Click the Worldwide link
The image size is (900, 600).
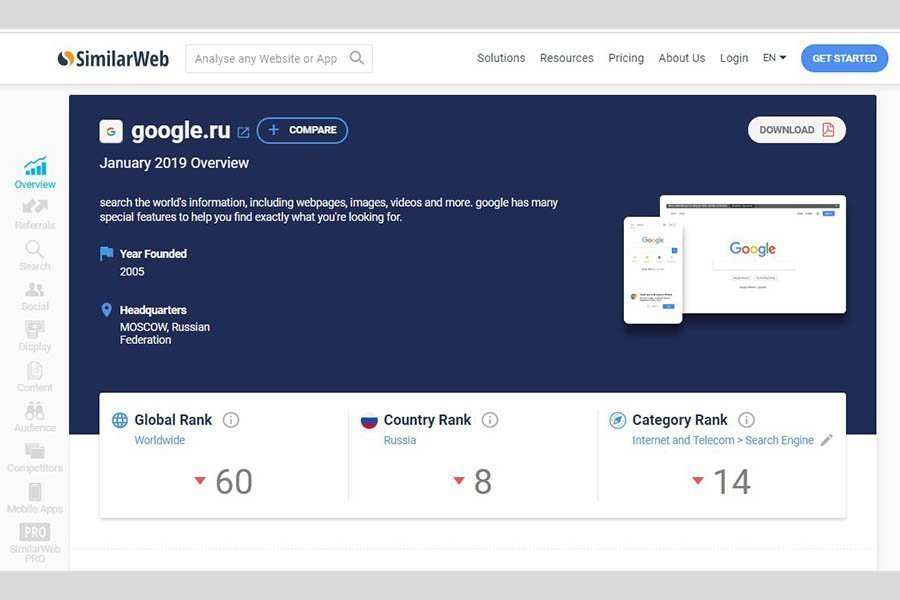click(x=160, y=440)
